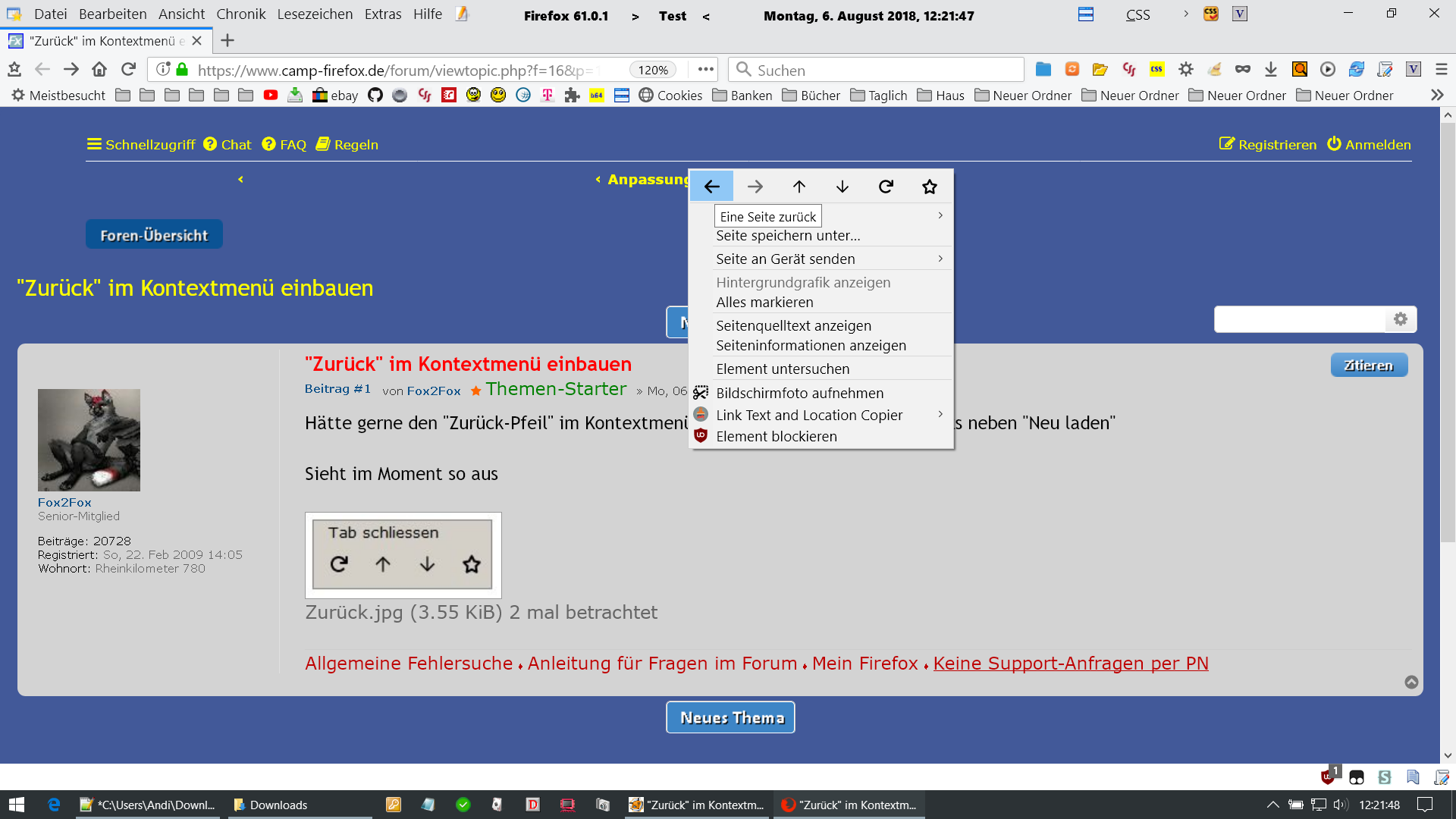Click the up arrow in context menu
The height and width of the screenshot is (819, 1456).
(x=799, y=187)
